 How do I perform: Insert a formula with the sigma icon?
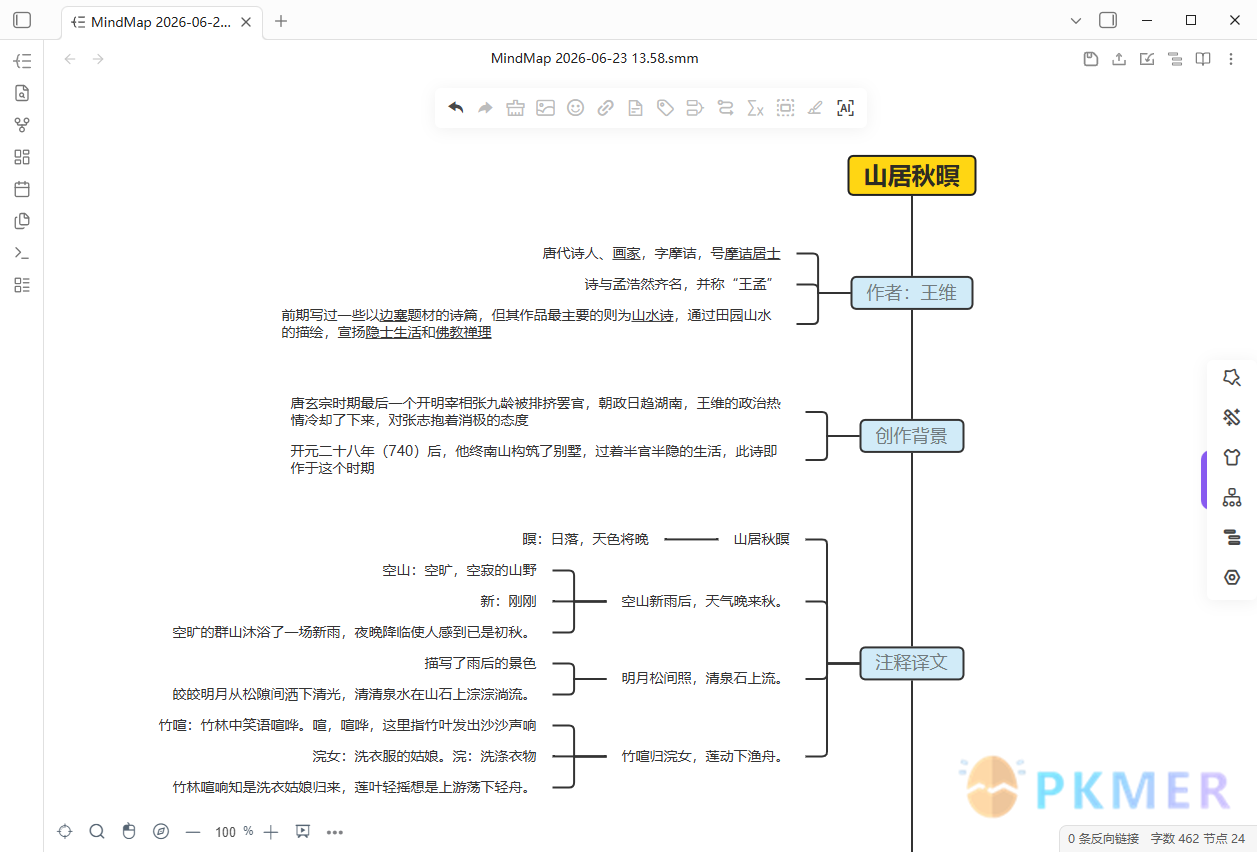pos(755,108)
